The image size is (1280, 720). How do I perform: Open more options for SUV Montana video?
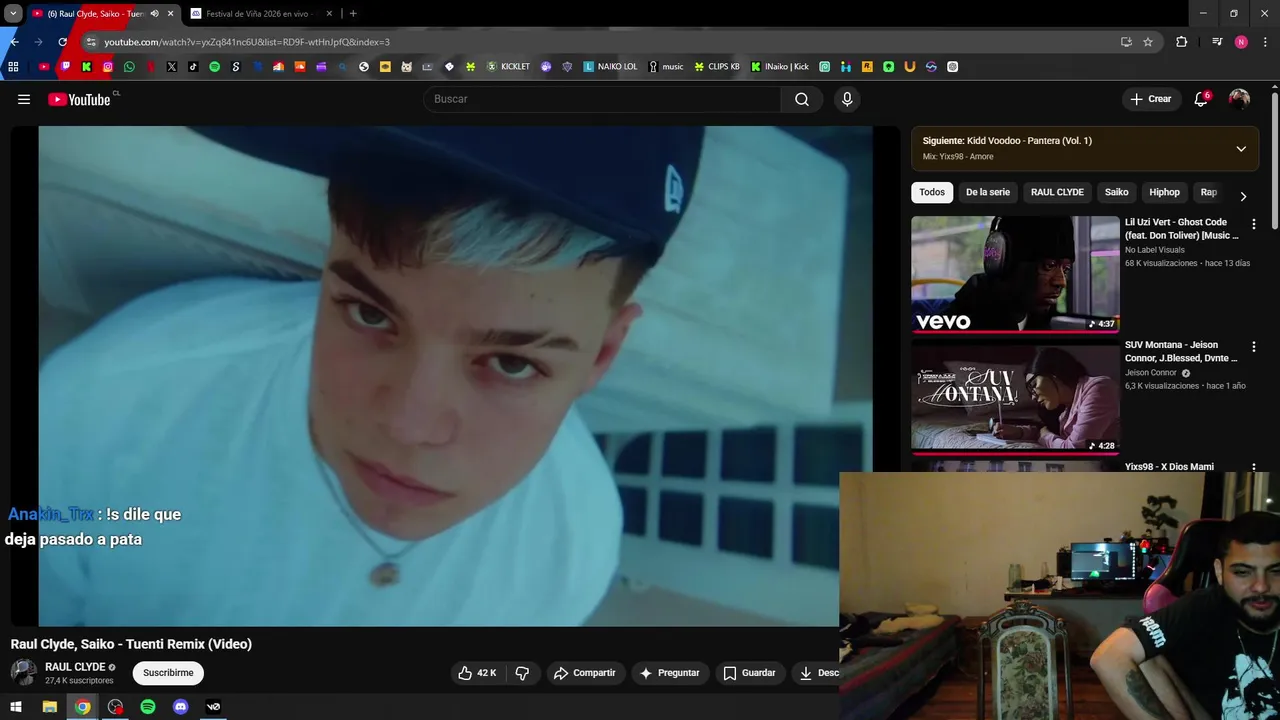(1253, 347)
